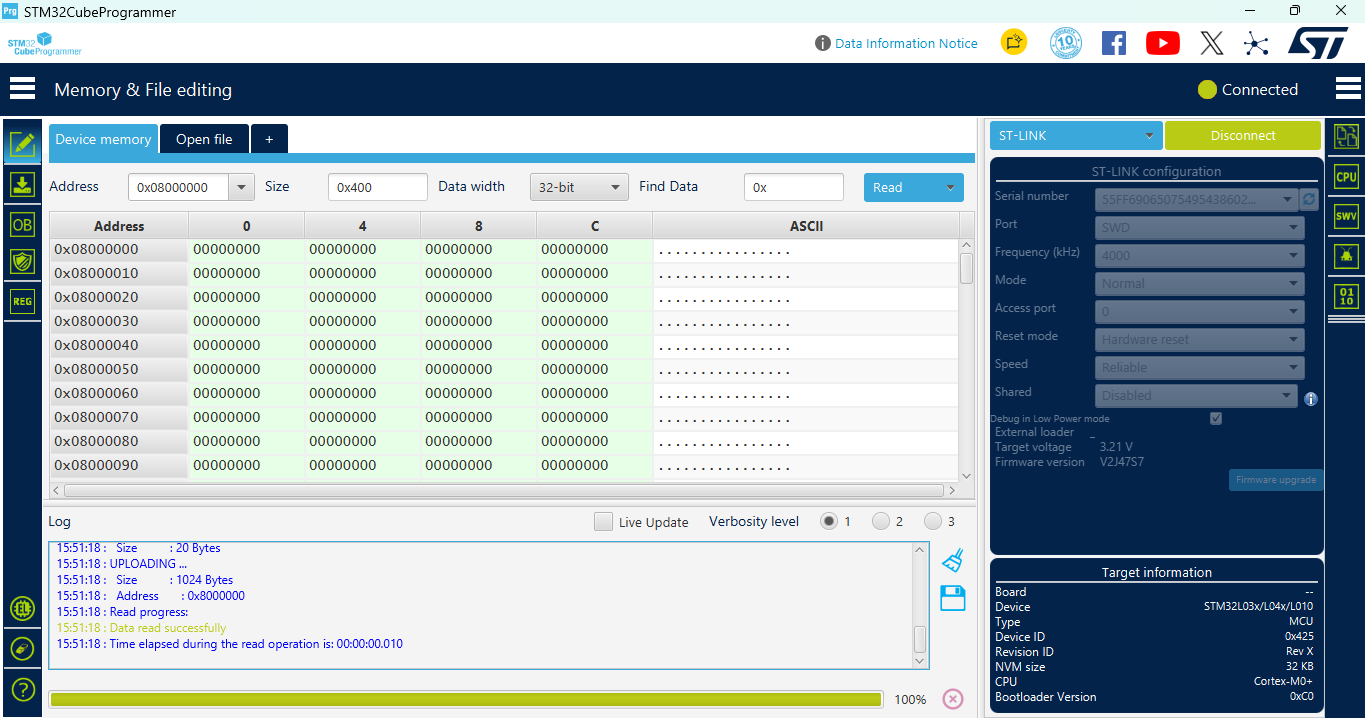Open the X social icon

pos(1211,43)
